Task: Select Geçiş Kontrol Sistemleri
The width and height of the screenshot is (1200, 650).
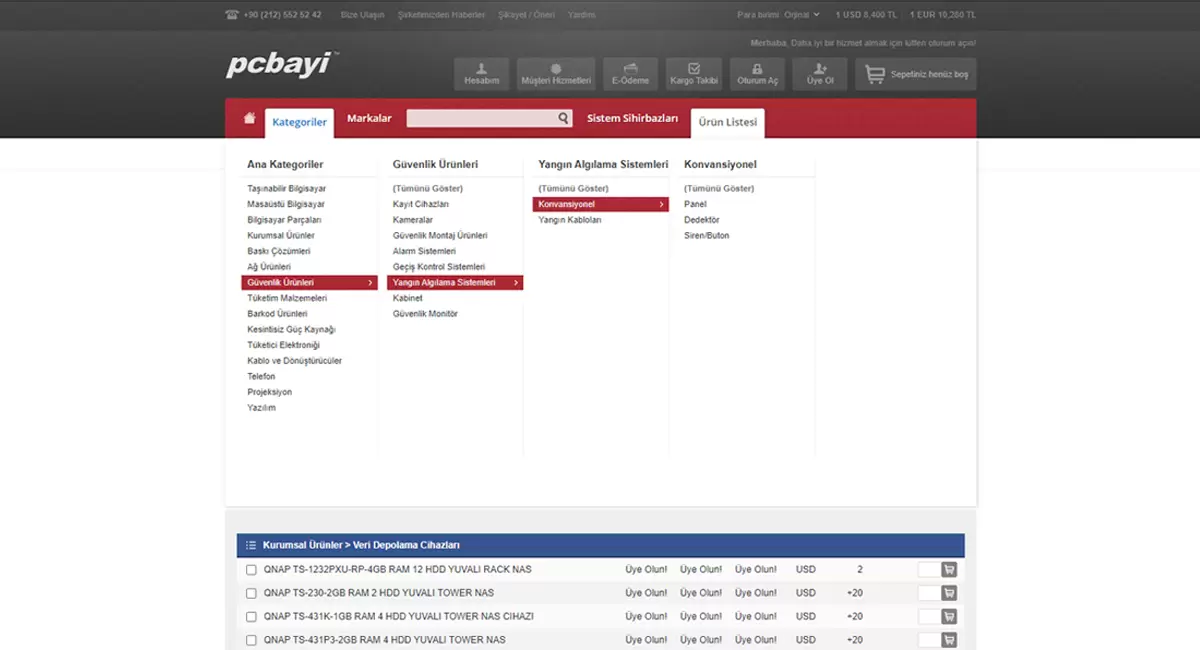Action: (x=439, y=267)
